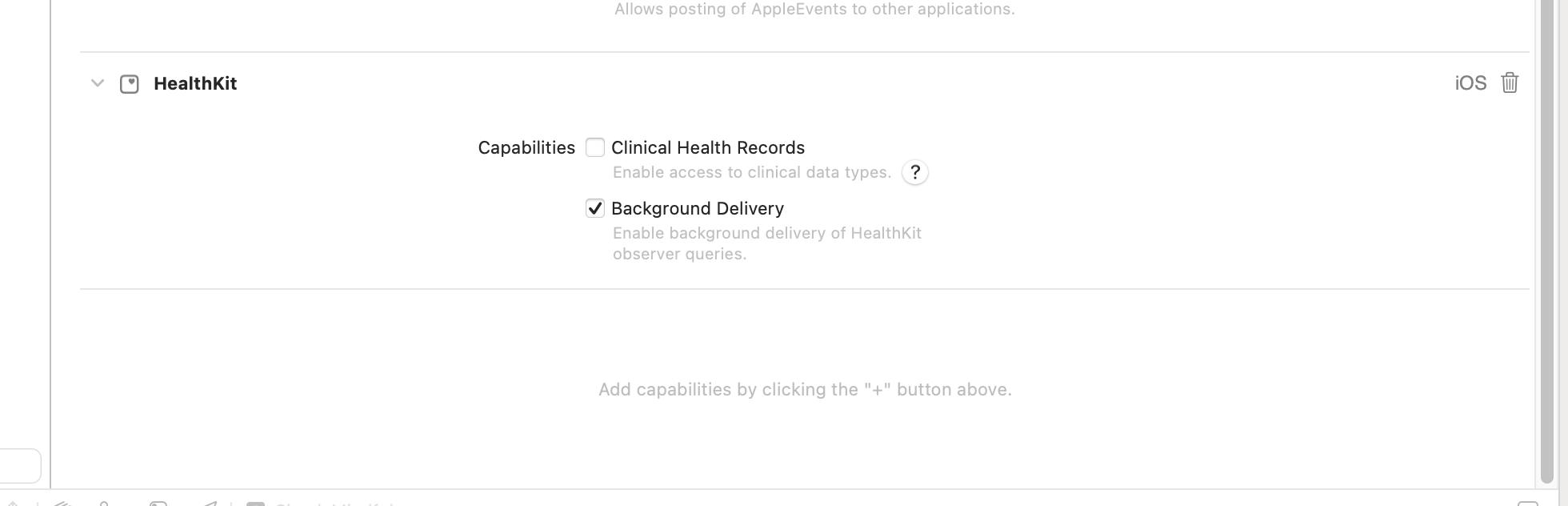The width and height of the screenshot is (1568, 506).
Task: Click the simulate location arrow icon
Action: pos(210,504)
